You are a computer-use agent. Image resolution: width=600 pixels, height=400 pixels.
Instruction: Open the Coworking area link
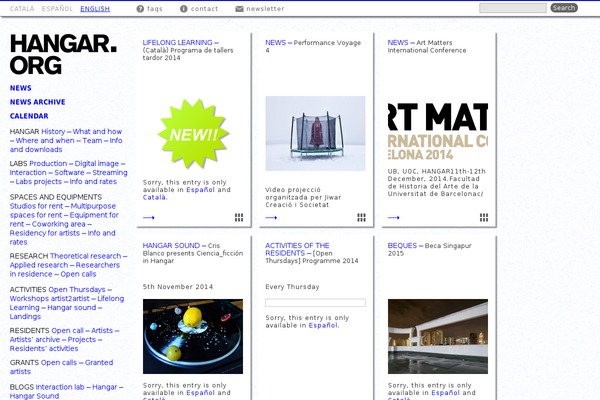click(59, 224)
